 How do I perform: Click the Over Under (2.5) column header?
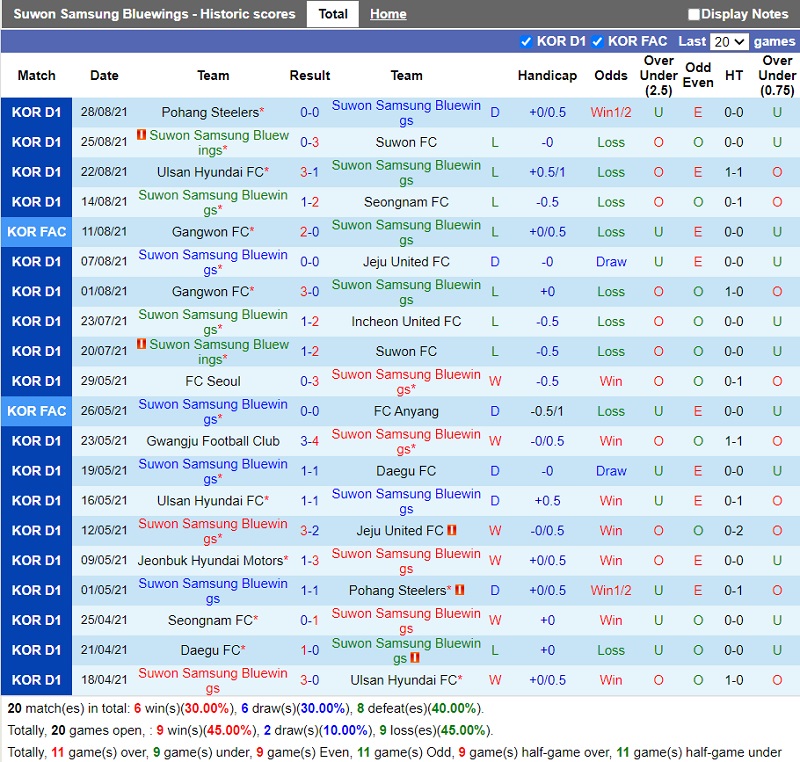click(x=658, y=75)
